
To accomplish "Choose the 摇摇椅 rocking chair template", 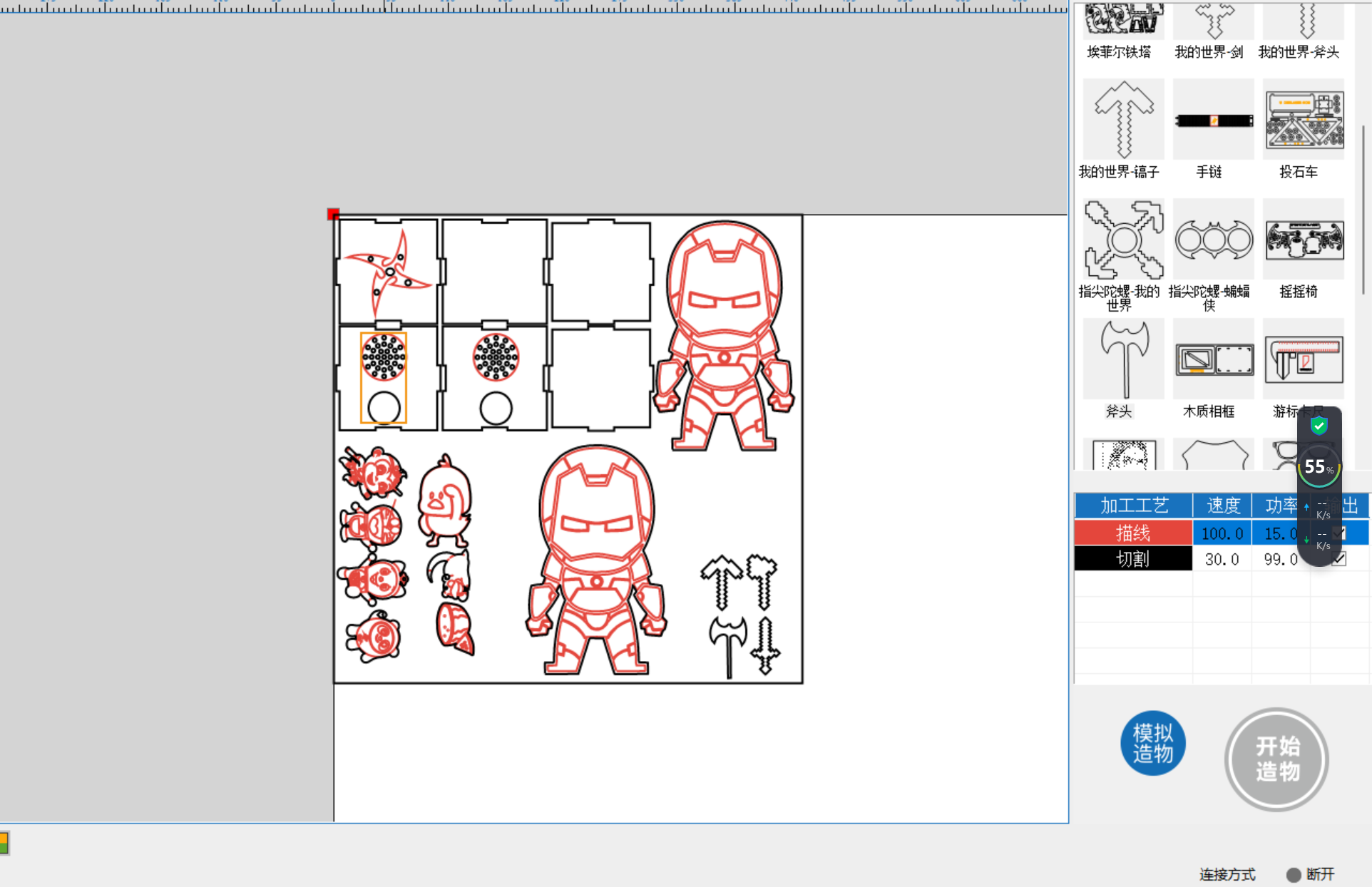I will [1304, 240].
